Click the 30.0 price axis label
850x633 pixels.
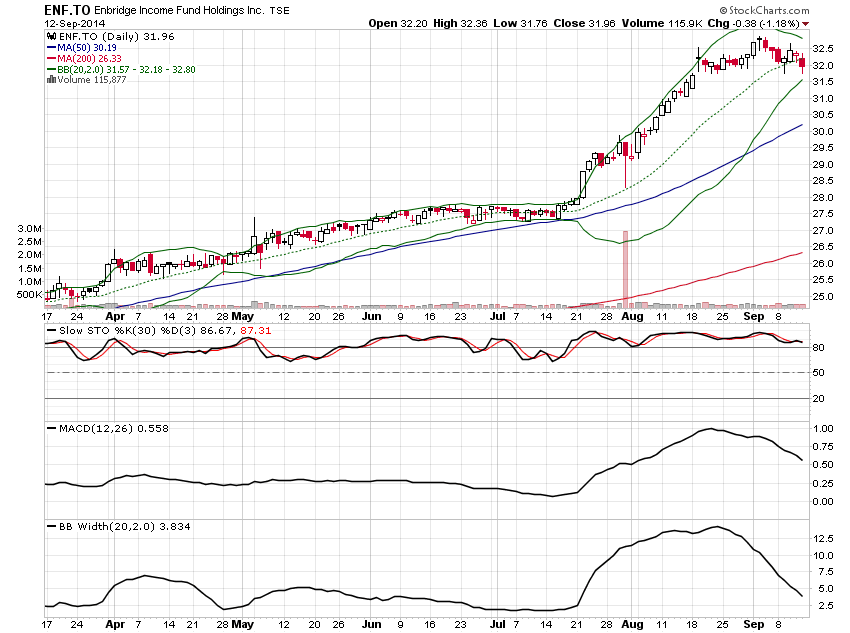(822, 131)
